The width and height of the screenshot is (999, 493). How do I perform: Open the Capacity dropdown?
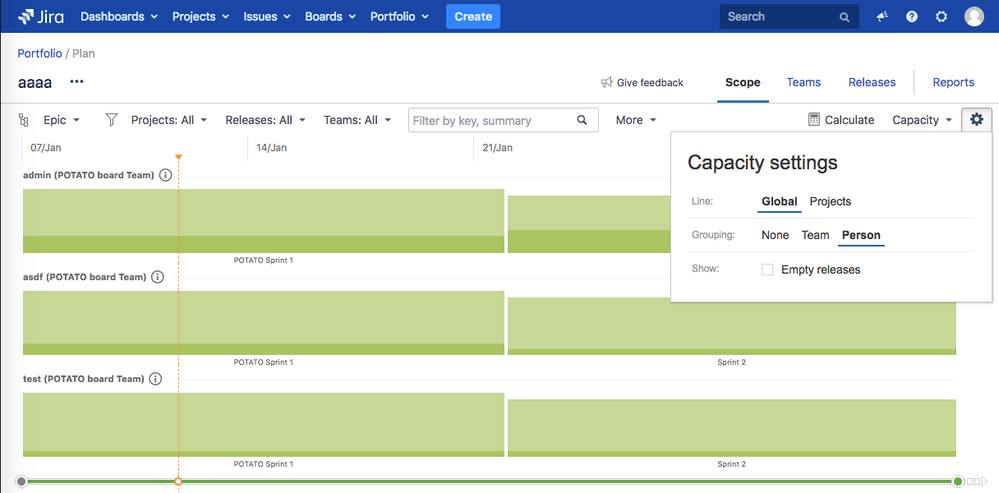pos(922,120)
